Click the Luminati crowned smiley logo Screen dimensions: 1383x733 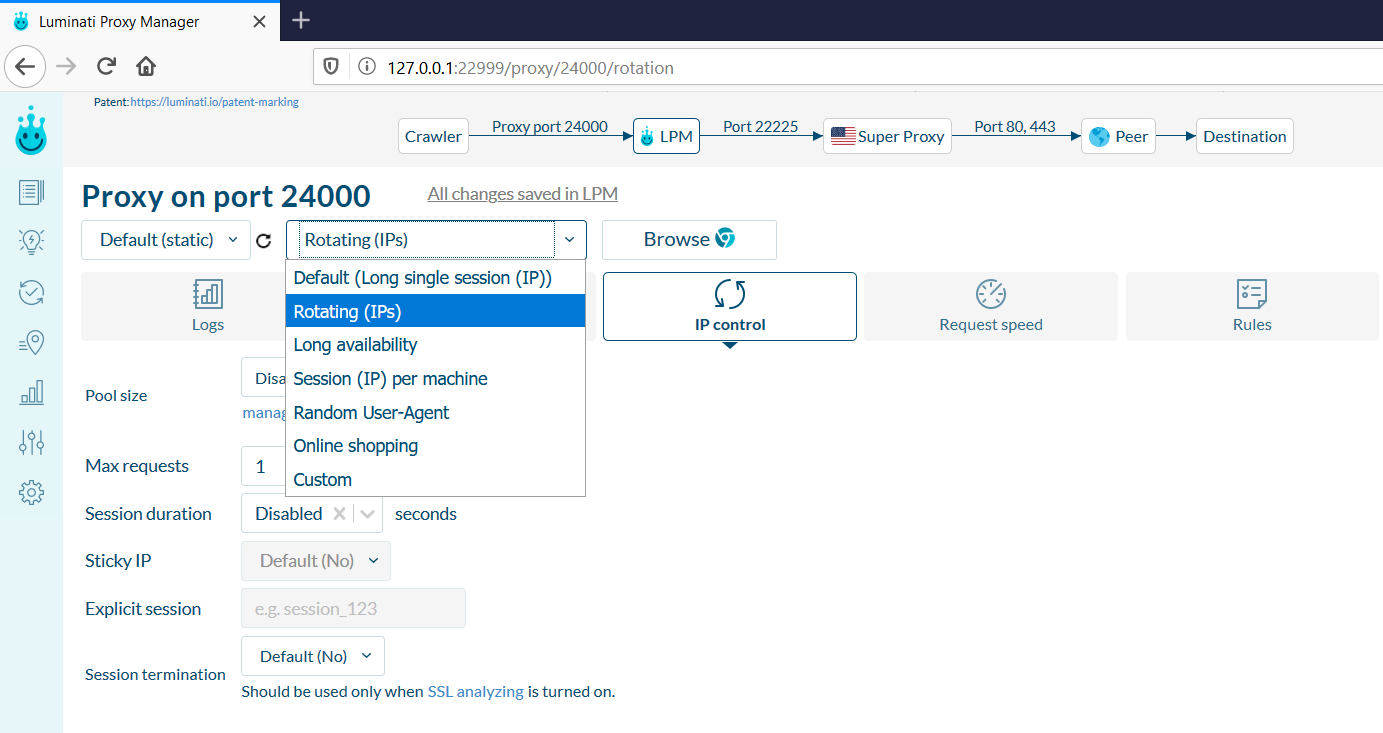point(31,131)
